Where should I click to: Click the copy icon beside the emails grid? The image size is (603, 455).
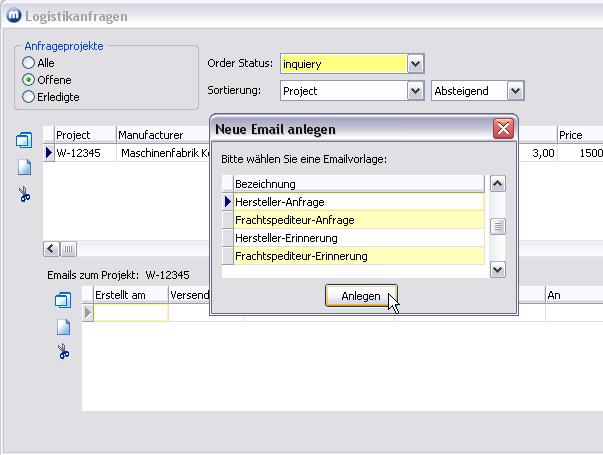tap(63, 299)
